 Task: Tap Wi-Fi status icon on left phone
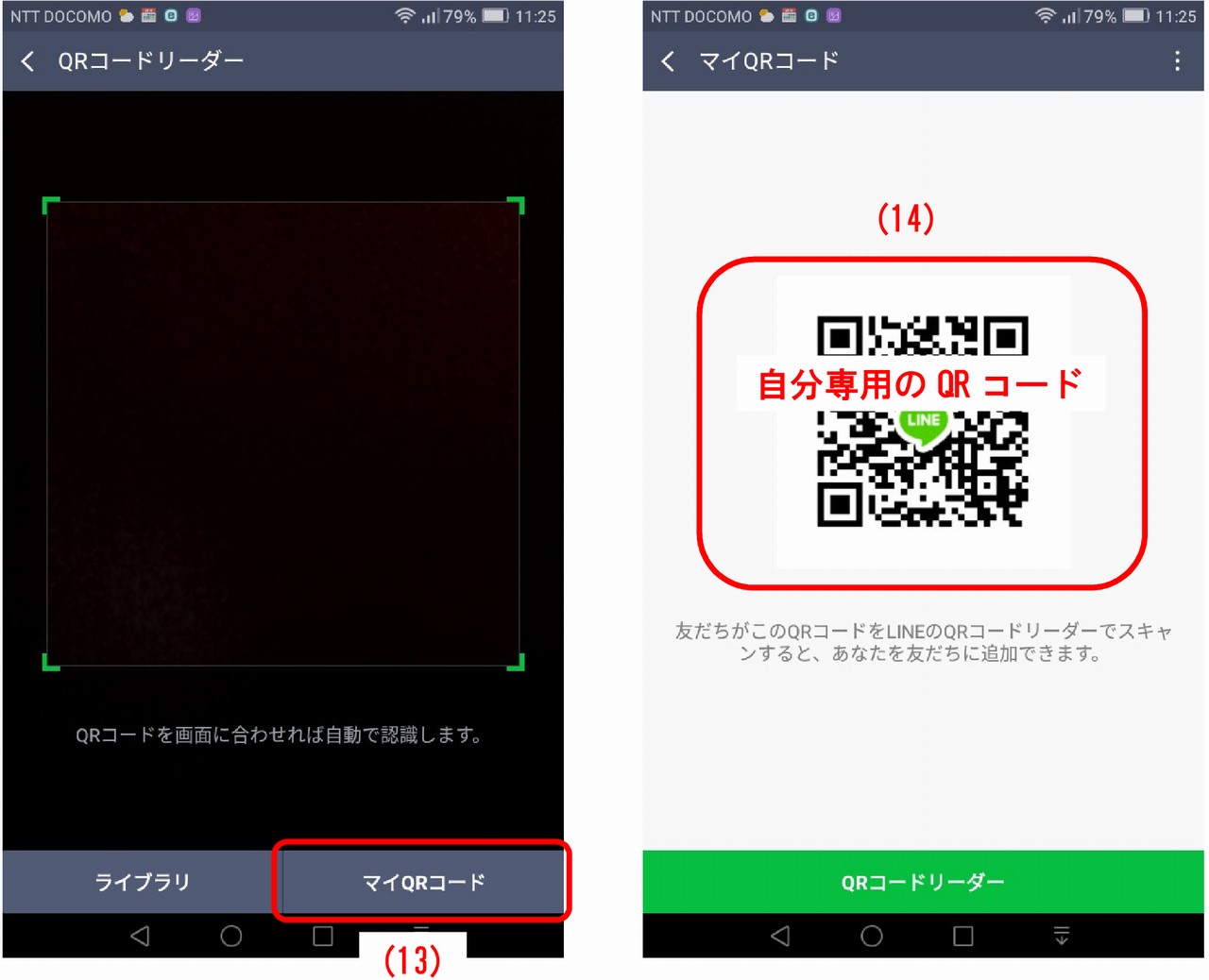[405, 16]
